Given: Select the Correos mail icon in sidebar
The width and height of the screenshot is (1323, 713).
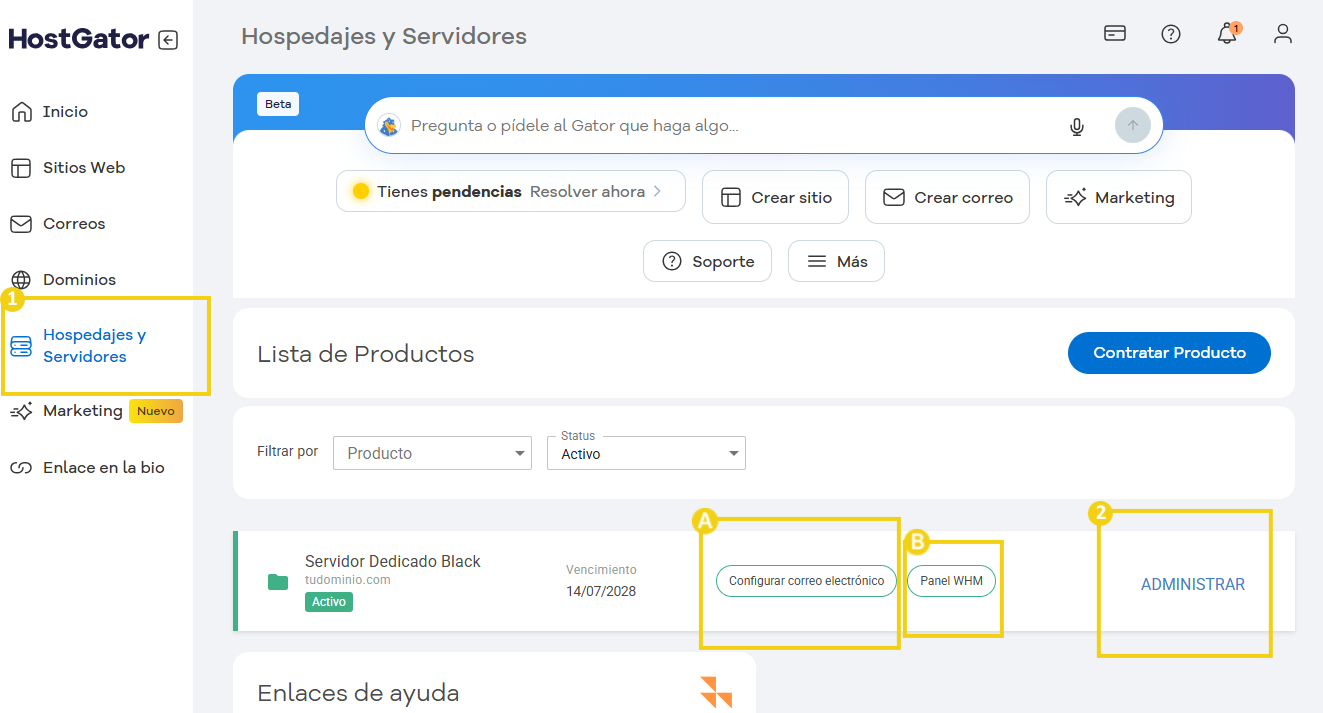Looking at the screenshot, I should pos(22,223).
